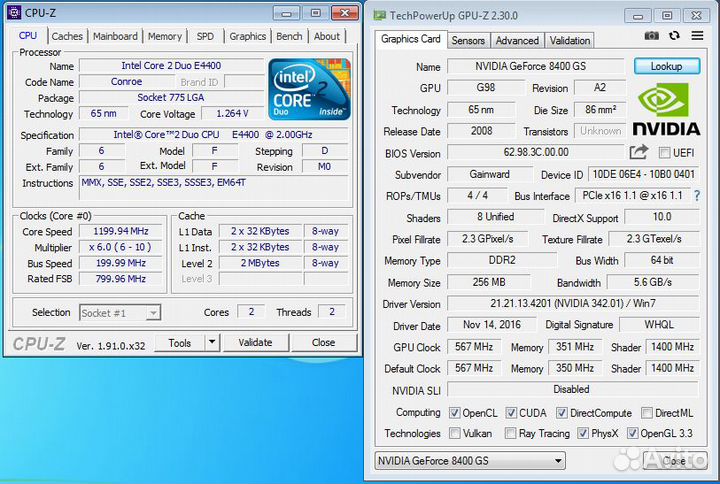Click the Device ID value 10DE 06E4
The height and width of the screenshot is (484, 720).
(643, 174)
